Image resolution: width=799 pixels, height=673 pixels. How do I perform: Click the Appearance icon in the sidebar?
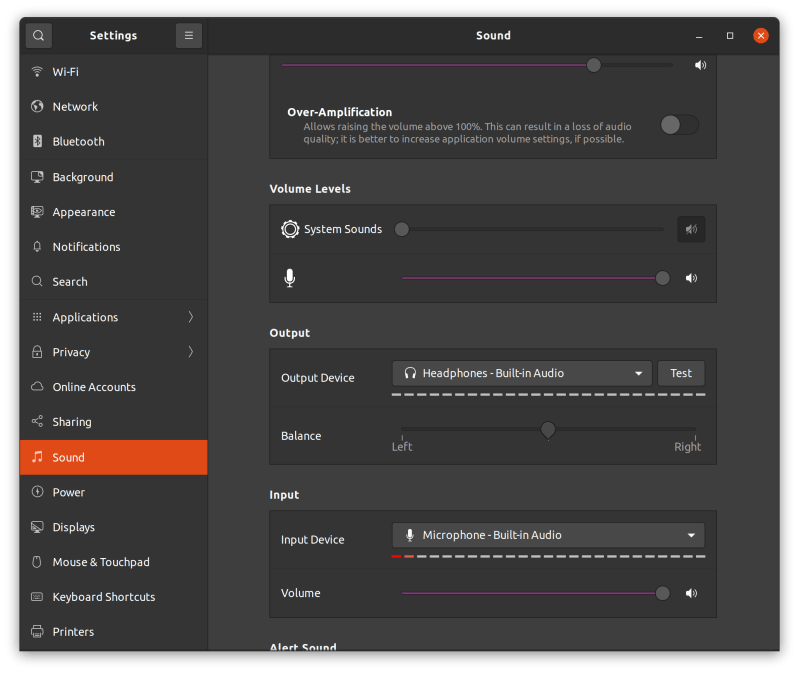37,212
